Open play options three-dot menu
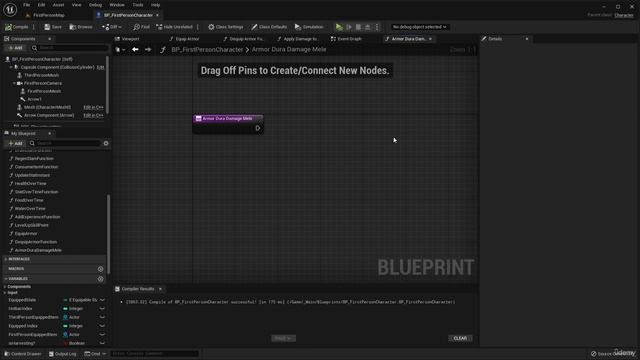 click(x=377, y=27)
